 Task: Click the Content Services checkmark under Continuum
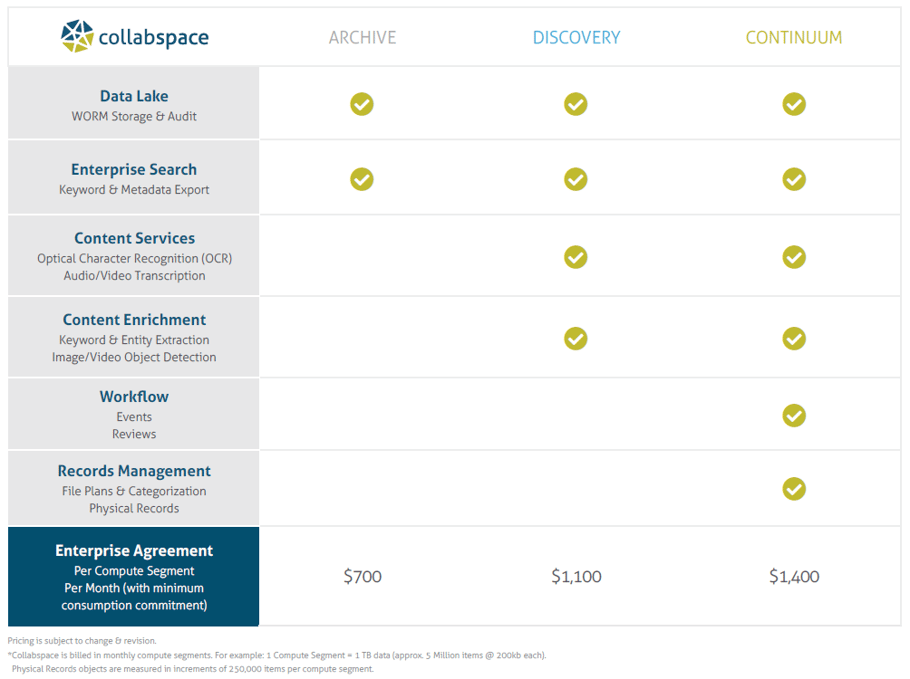click(794, 257)
